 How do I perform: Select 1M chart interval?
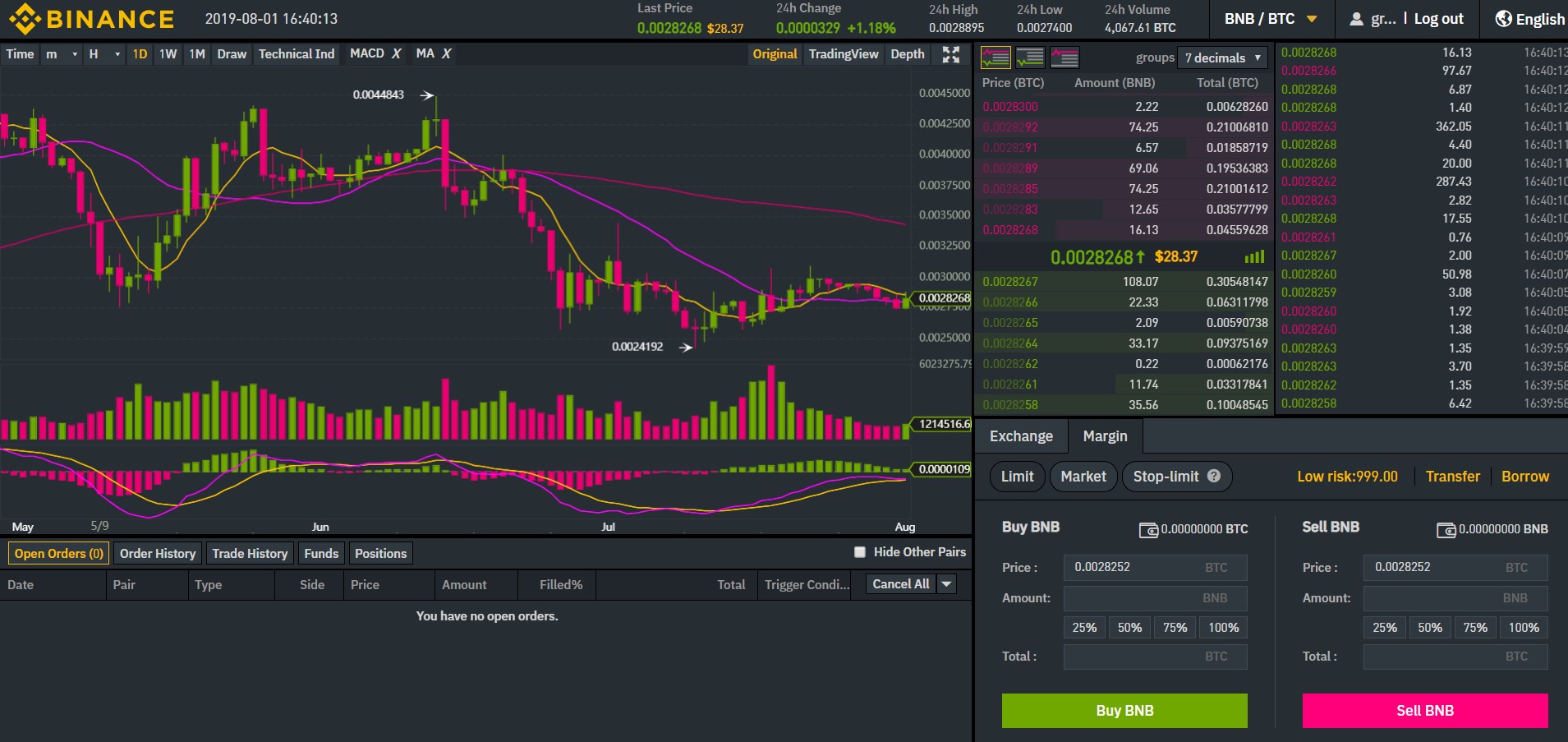tap(197, 54)
